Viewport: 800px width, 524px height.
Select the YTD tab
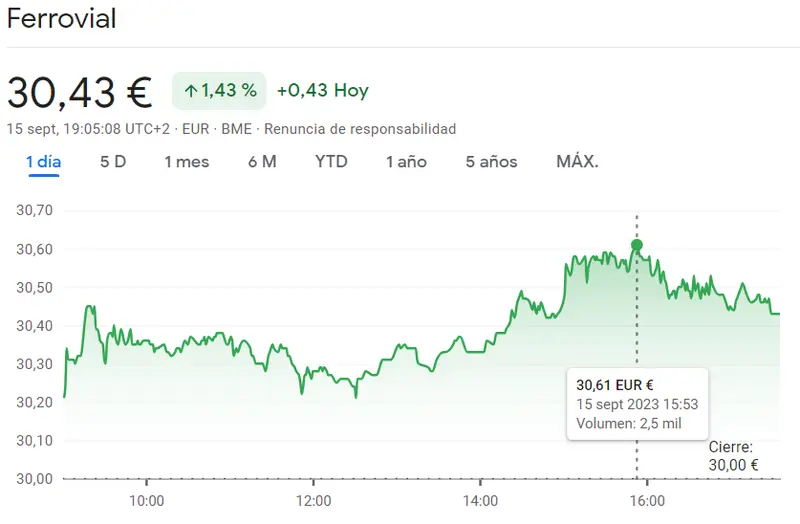pyautogui.click(x=331, y=161)
